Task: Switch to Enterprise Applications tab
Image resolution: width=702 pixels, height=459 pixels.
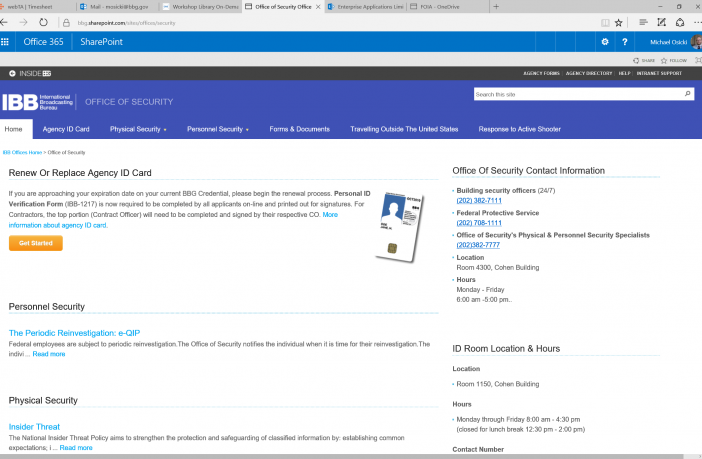Action: point(366,7)
